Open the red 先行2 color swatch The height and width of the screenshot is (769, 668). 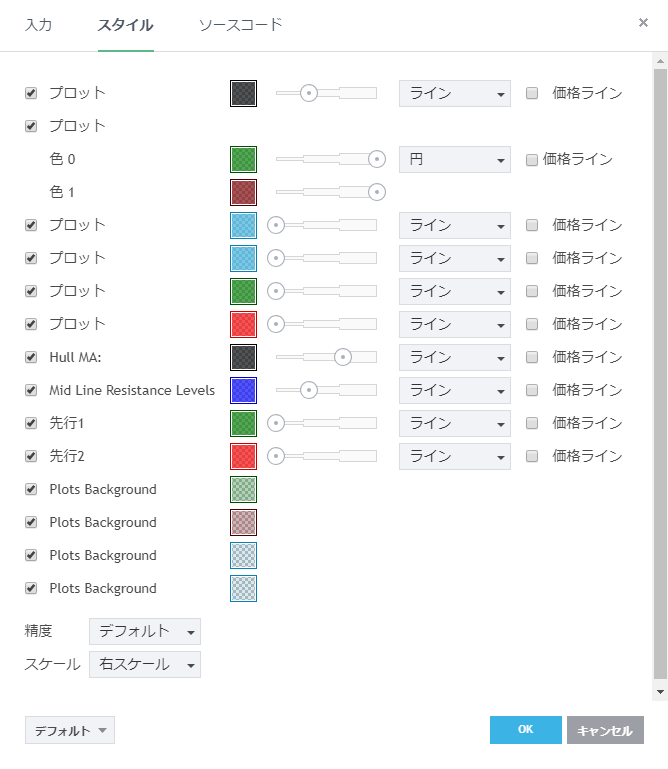coord(243,456)
